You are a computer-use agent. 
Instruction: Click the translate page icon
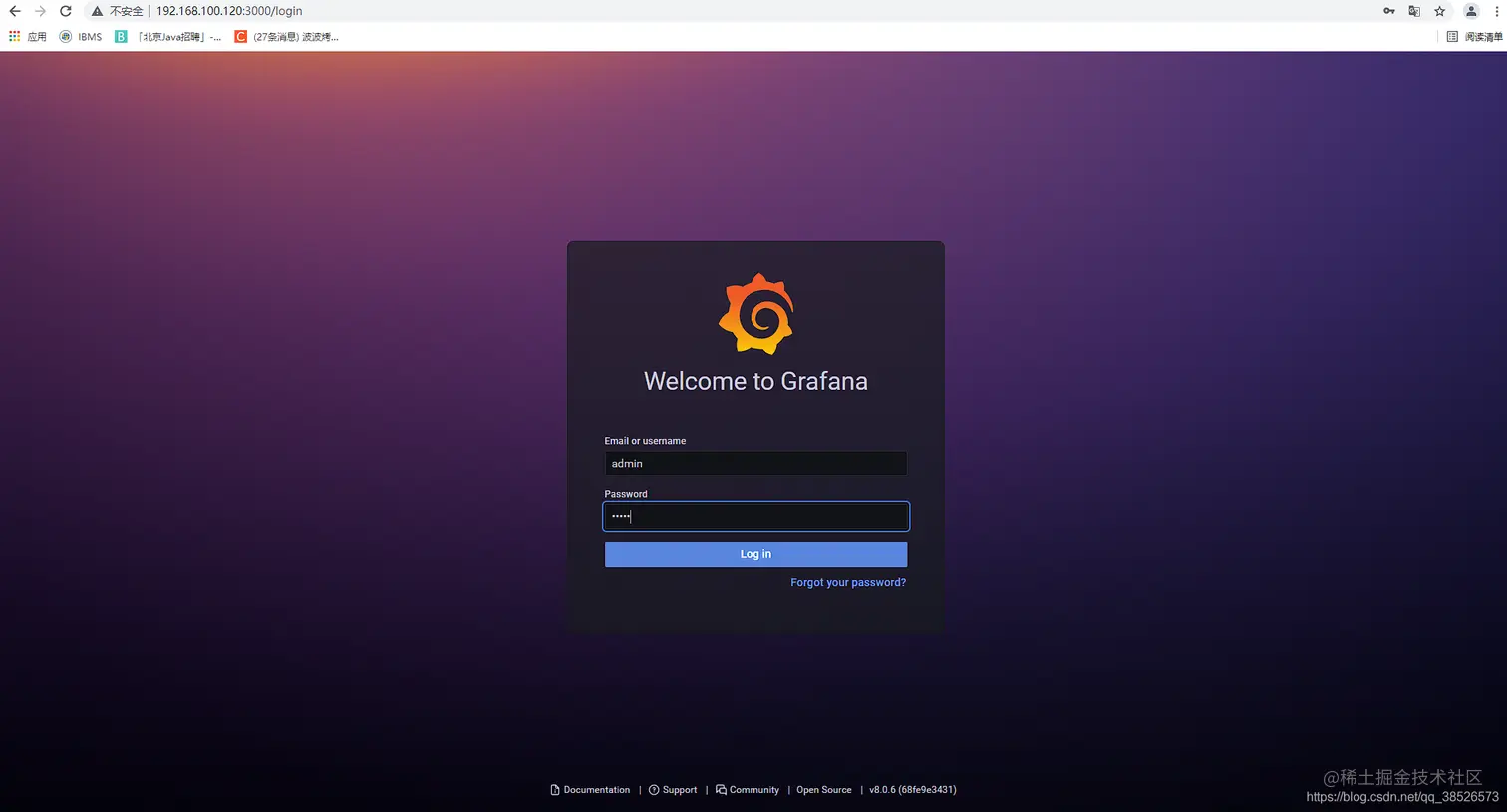coord(1414,11)
